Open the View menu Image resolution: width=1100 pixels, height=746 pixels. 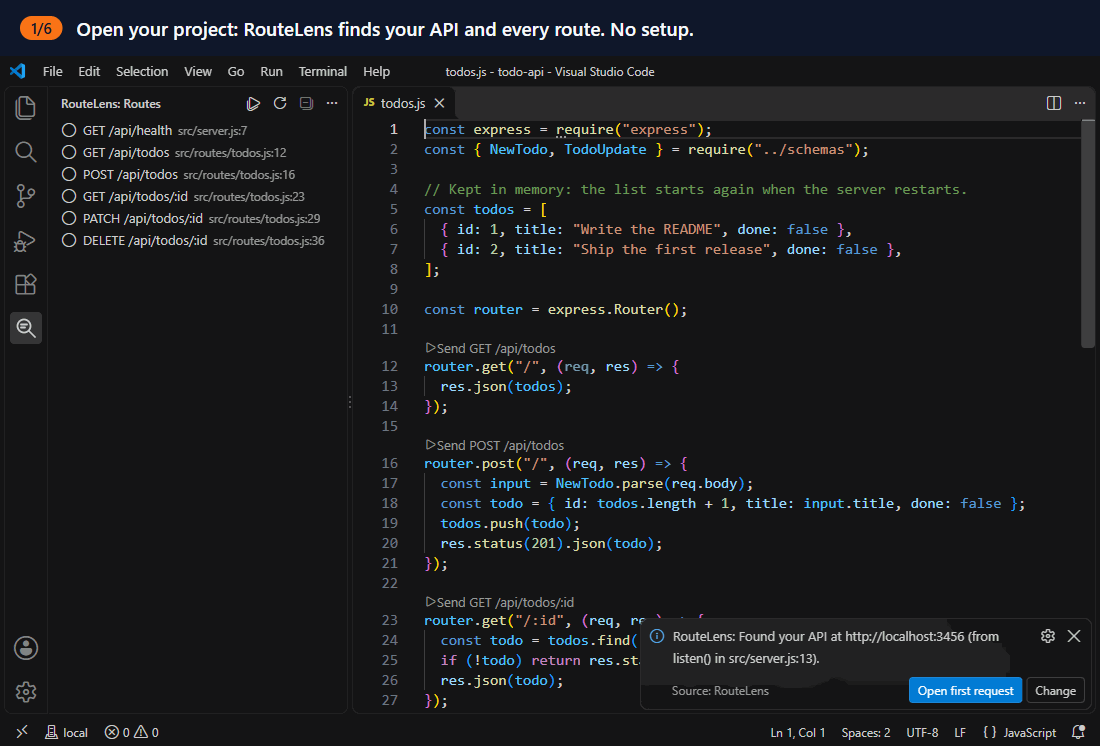click(x=198, y=72)
